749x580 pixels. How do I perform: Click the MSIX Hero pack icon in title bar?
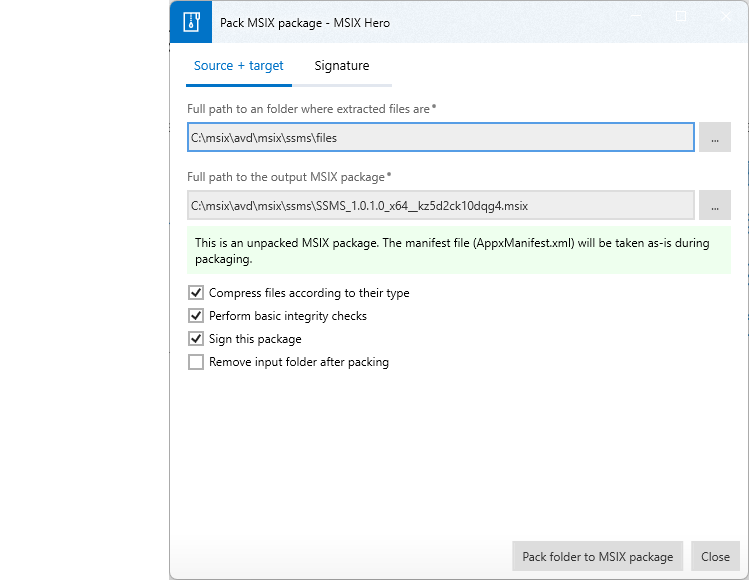pos(191,22)
